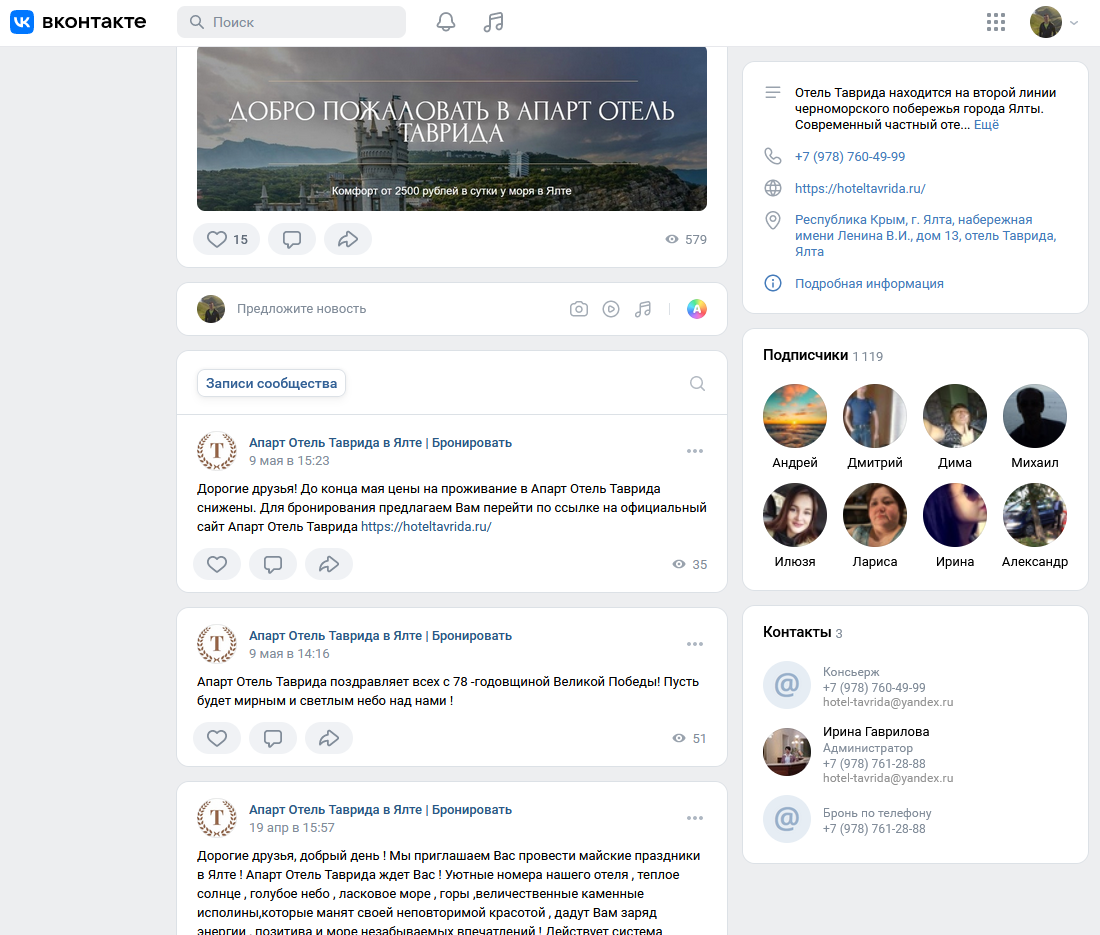Comment on the 9 мая 15:23 post
Viewport: 1100px width, 935px height.
[273, 564]
